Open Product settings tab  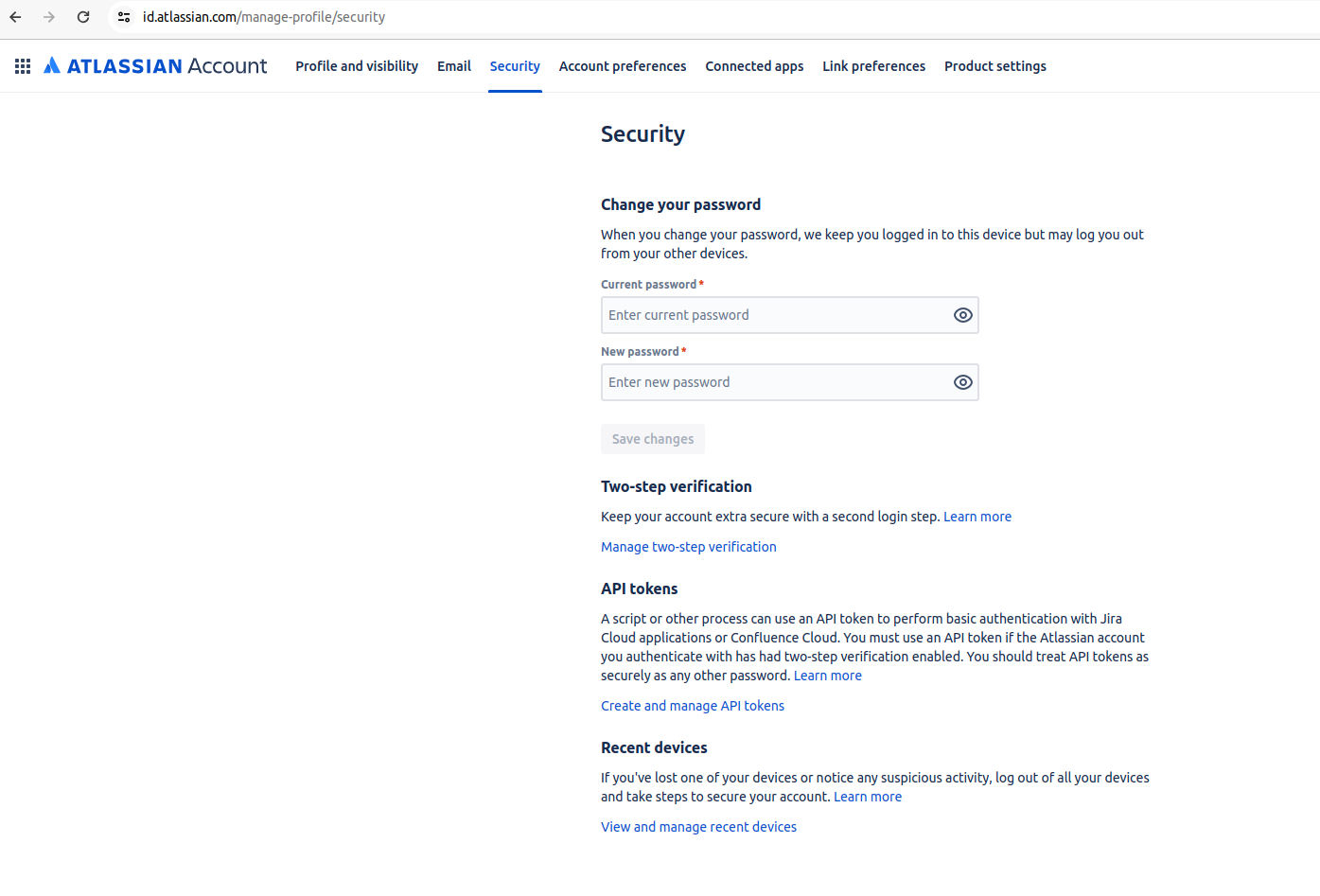[994, 66]
